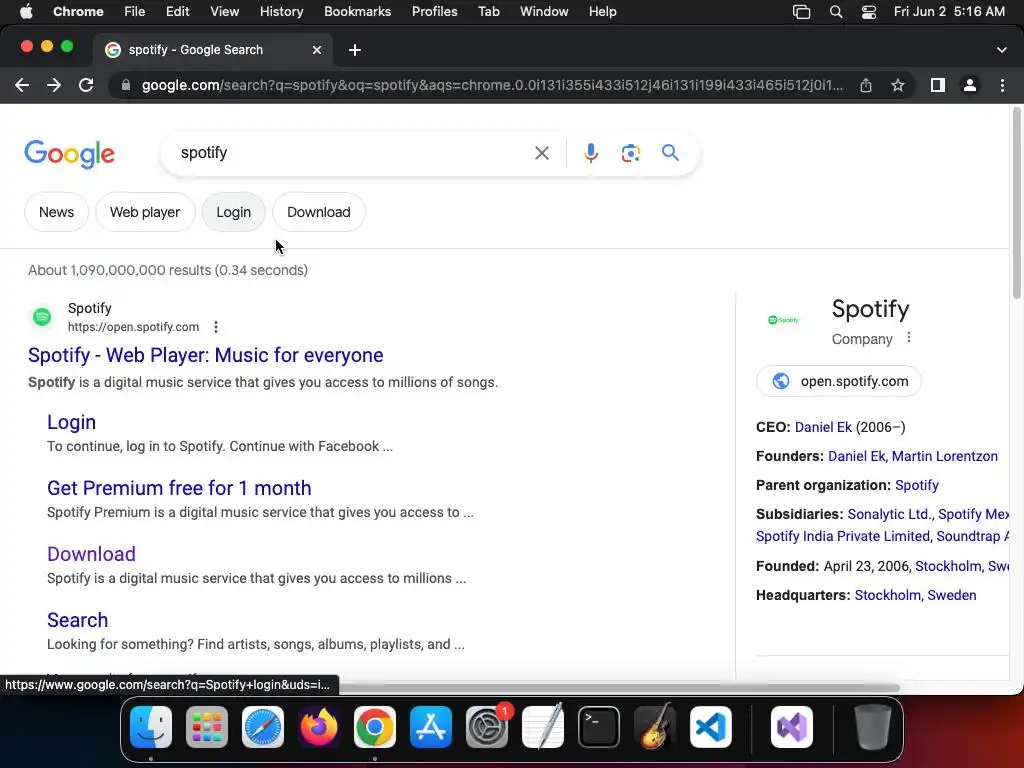Open Terminal from the Dock

click(x=599, y=727)
